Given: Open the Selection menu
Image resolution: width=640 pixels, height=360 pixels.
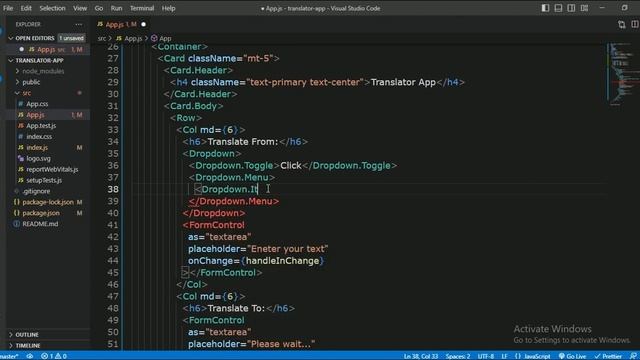Looking at the screenshot, I should coord(52,8).
